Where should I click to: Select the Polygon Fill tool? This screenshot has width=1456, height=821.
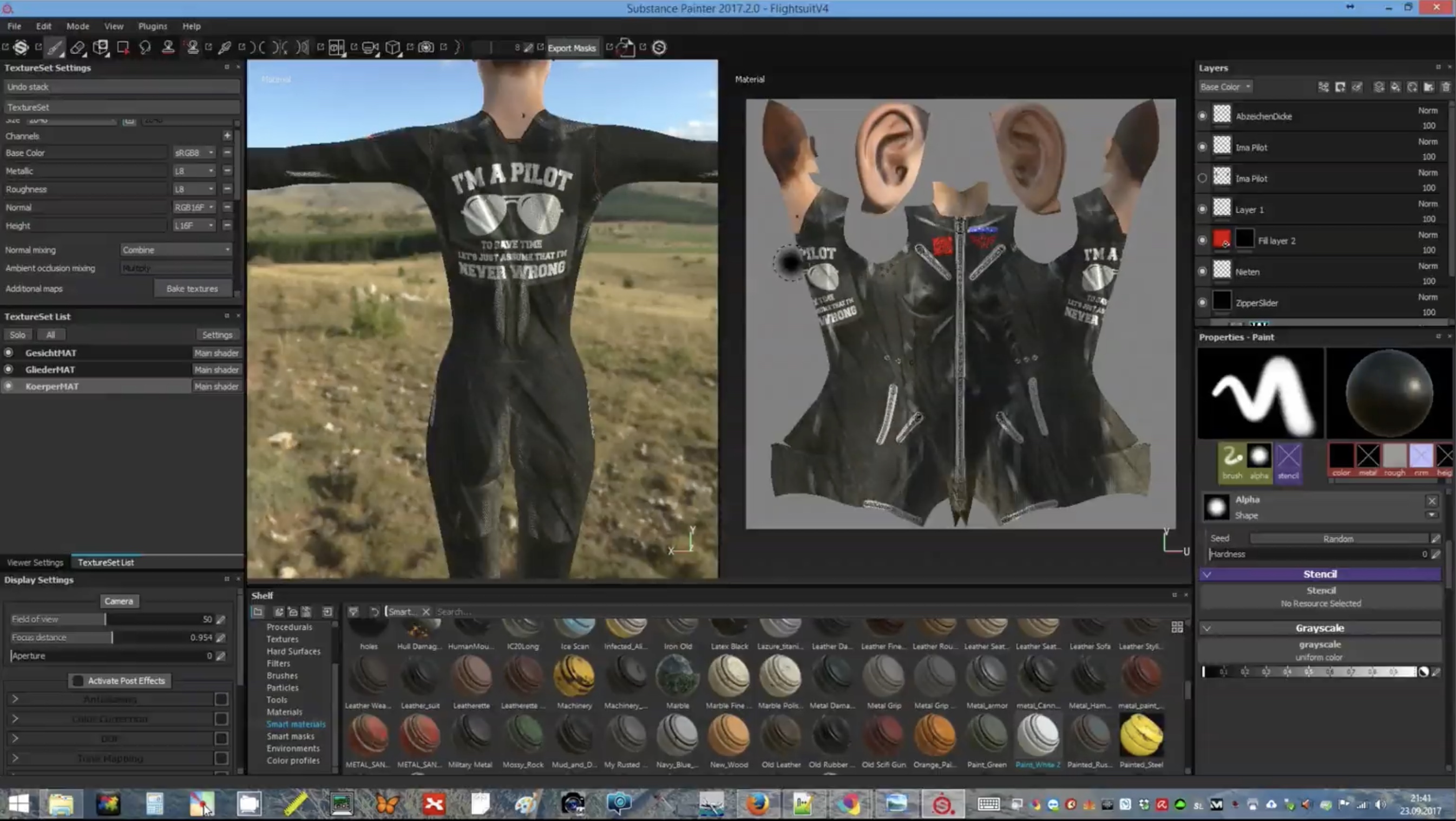[123, 48]
